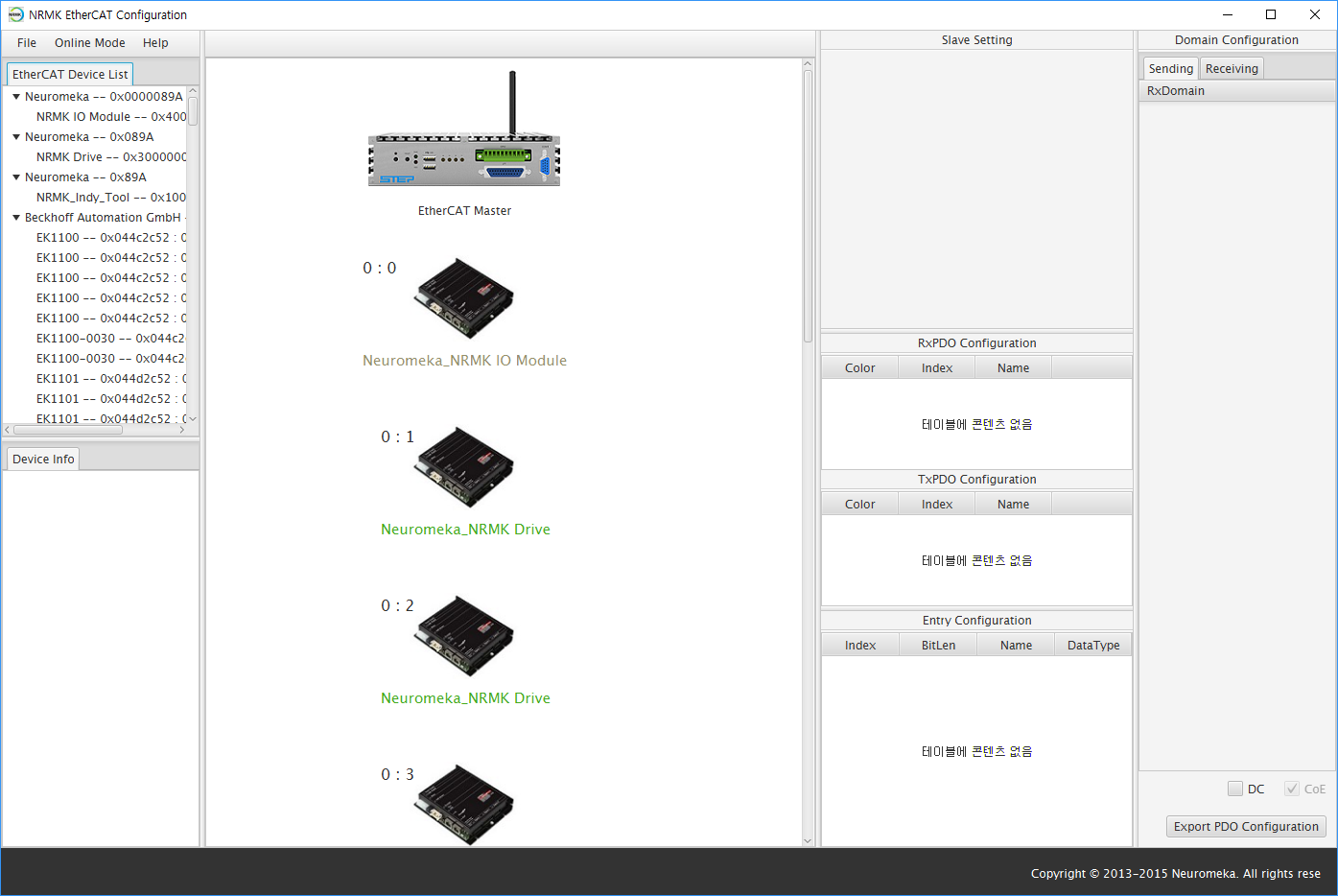Select the first EK1100 tree entry
Viewport: 1338px width, 896px height.
point(111,238)
